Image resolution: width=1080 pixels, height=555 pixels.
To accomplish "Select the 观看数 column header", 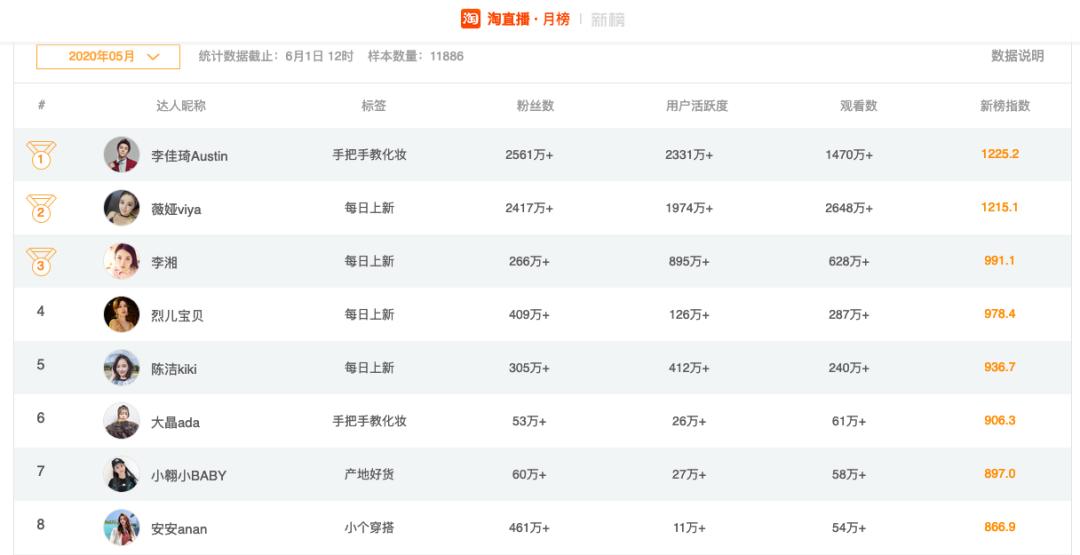I will tap(858, 106).
